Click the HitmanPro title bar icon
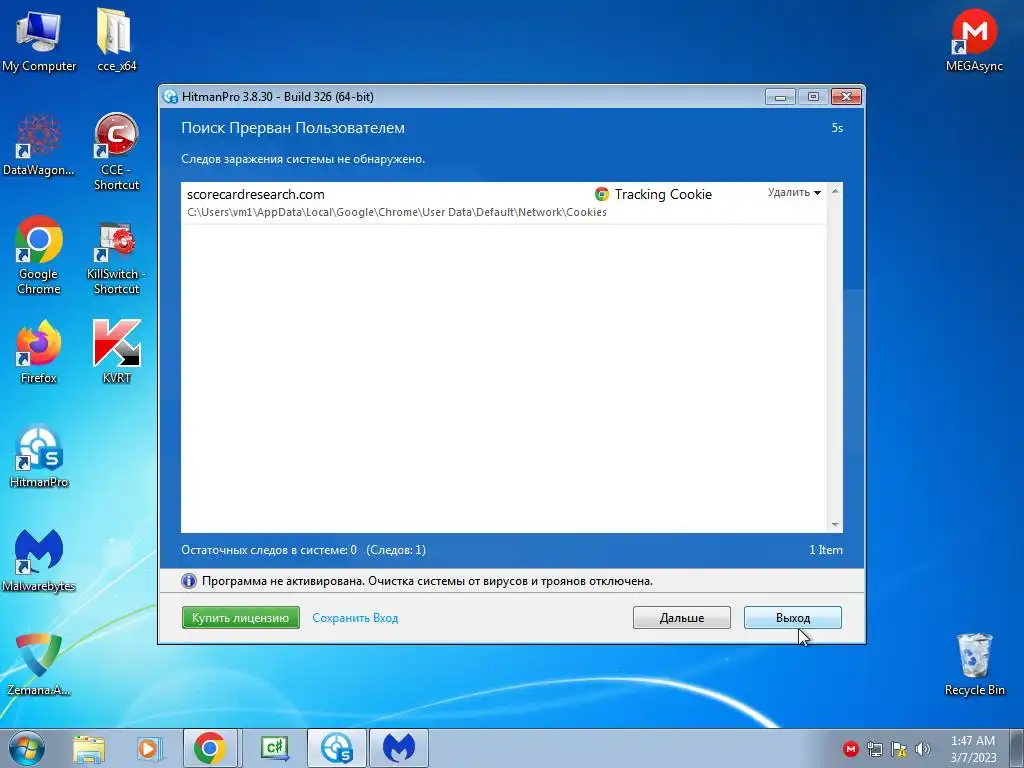The width and height of the screenshot is (1024, 768). (170, 97)
